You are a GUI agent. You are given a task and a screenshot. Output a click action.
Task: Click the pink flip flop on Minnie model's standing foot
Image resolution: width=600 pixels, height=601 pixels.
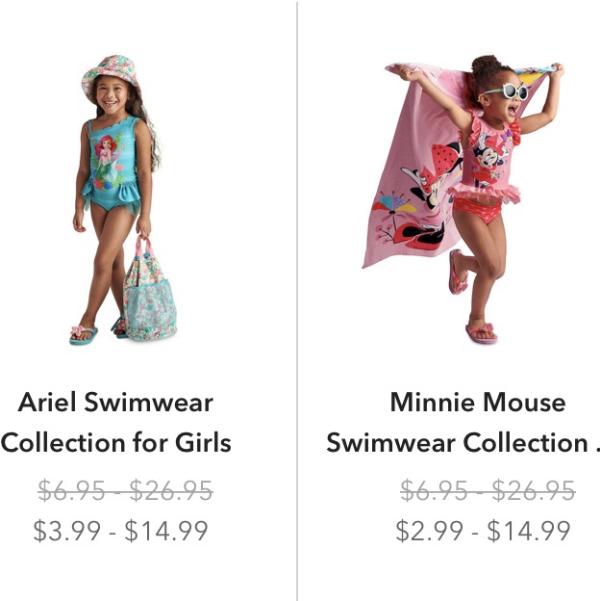[x=482, y=333]
